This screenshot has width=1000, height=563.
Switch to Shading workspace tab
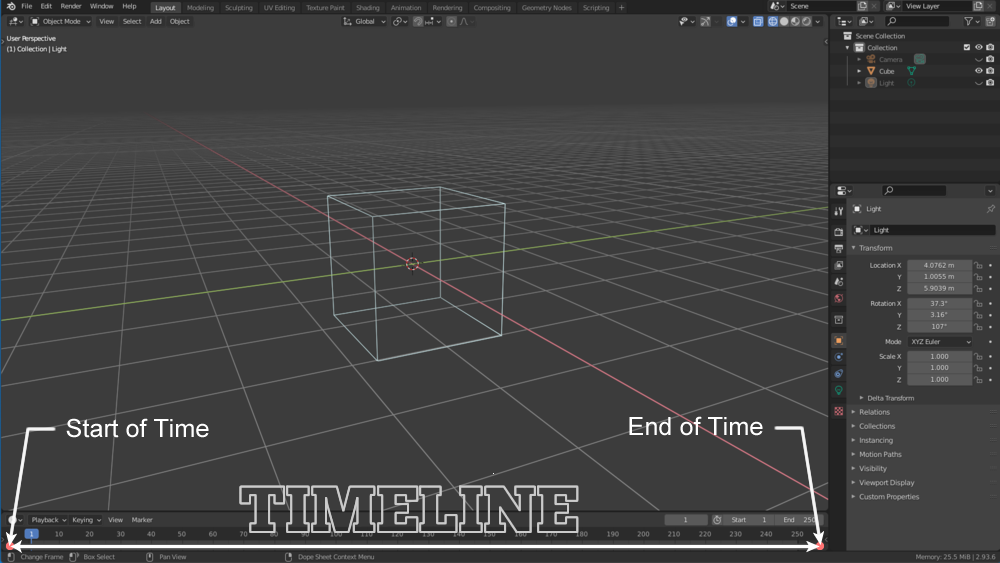pos(367,8)
